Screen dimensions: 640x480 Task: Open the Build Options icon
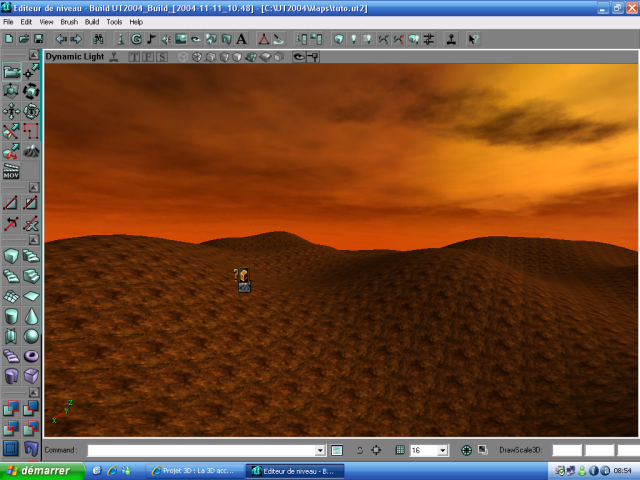[x=429, y=39]
